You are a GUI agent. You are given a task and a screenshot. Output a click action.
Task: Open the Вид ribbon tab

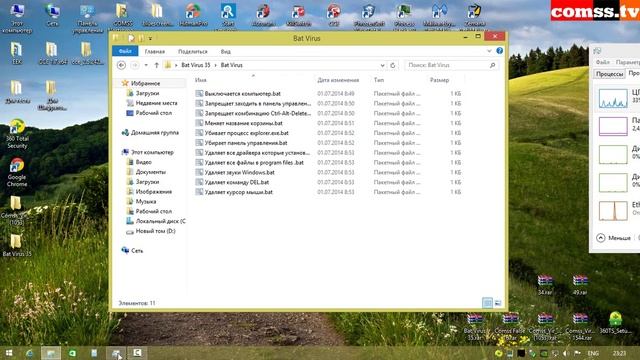226,51
